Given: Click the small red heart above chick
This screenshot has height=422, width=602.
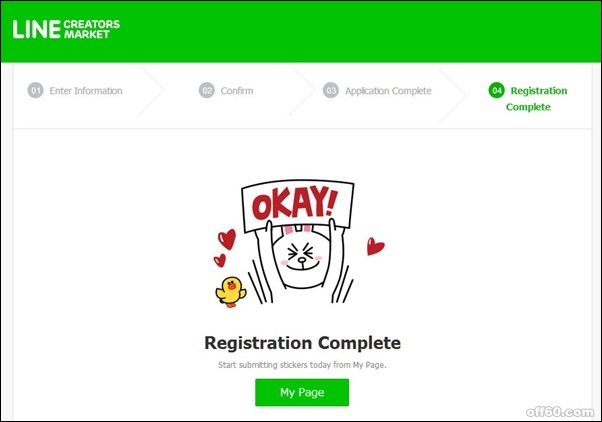Looking at the screenshot, I should click(x=220, y=260).
